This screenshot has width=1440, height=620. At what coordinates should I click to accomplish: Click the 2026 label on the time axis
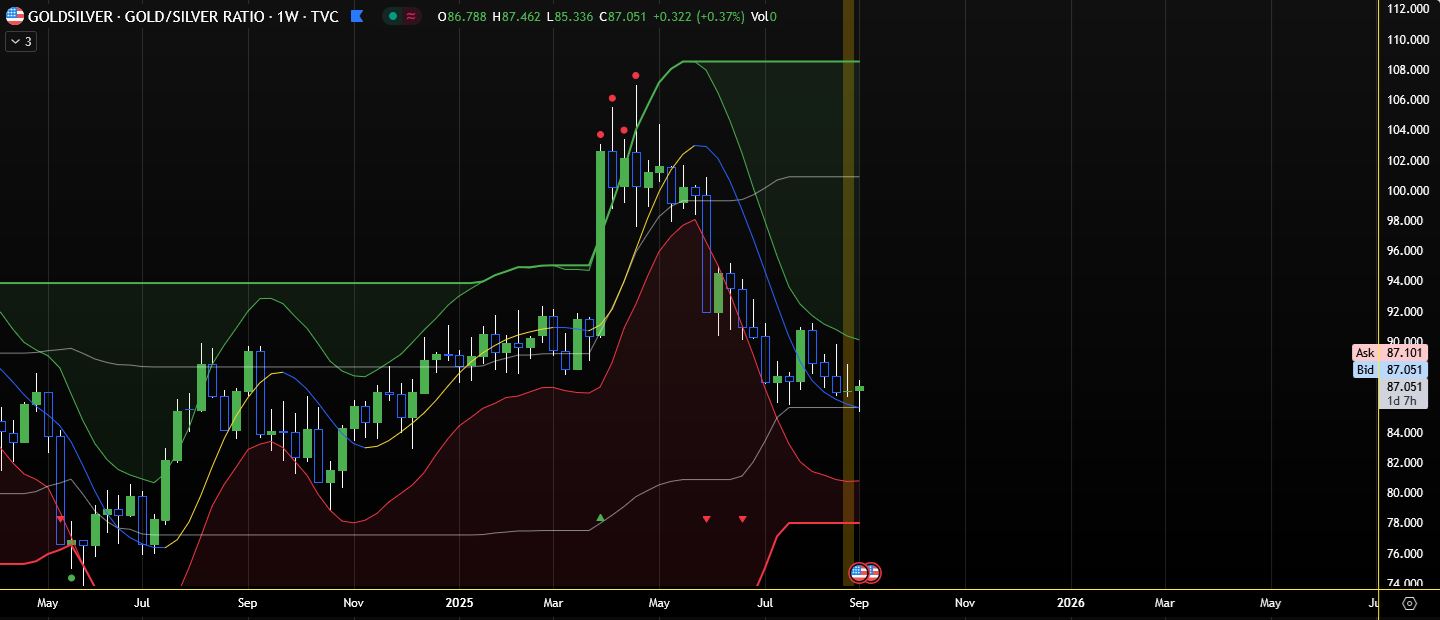click(x=1071, y=603)
